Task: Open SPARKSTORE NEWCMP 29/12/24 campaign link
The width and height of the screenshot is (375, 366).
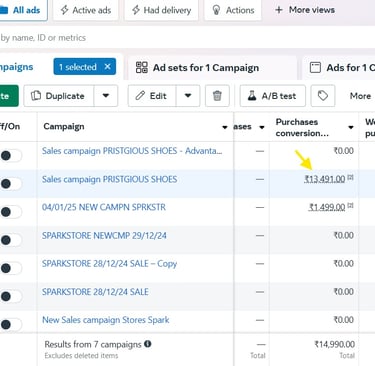Action: tap(104, 236)
